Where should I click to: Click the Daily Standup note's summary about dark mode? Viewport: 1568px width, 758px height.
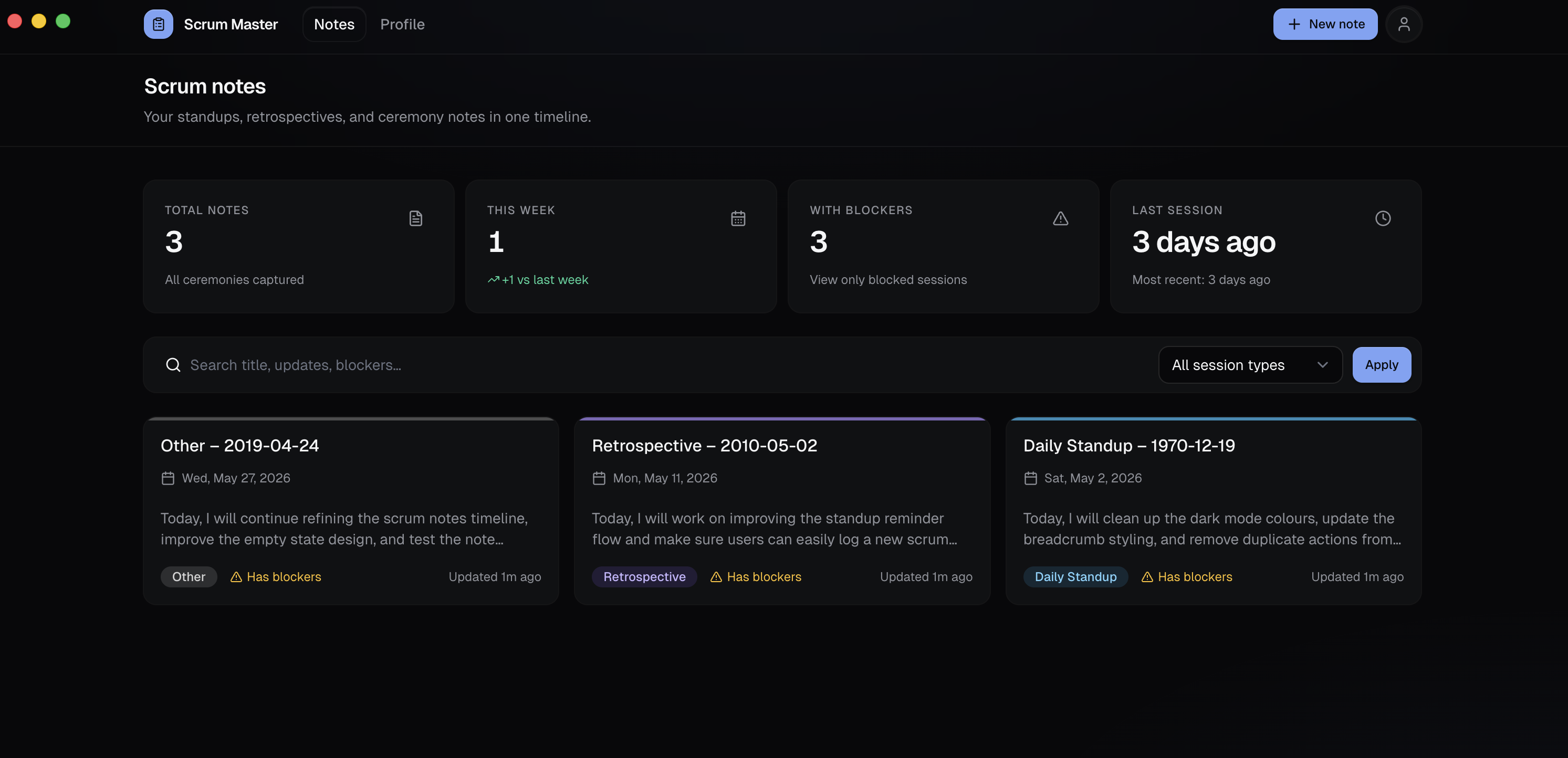pos(1212,529)
